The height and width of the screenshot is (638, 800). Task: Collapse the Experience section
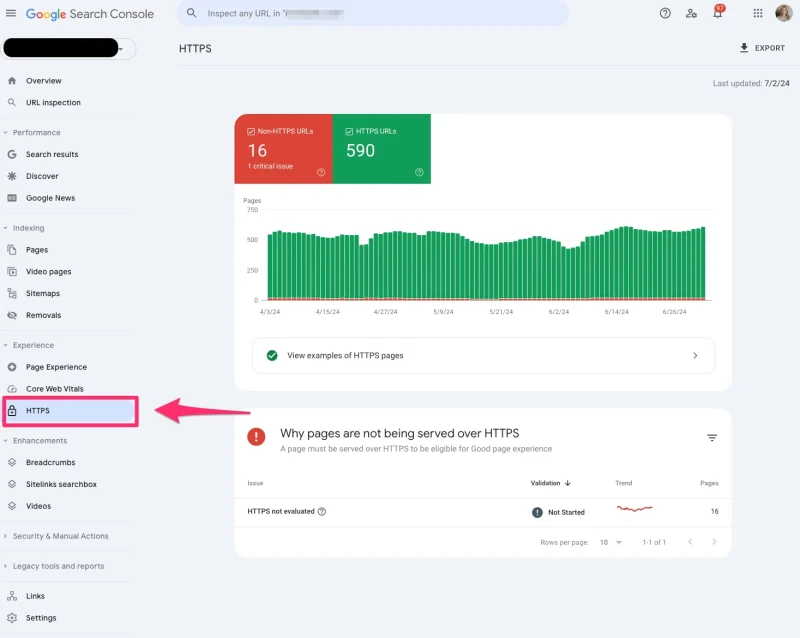click(x=6, y=346)
